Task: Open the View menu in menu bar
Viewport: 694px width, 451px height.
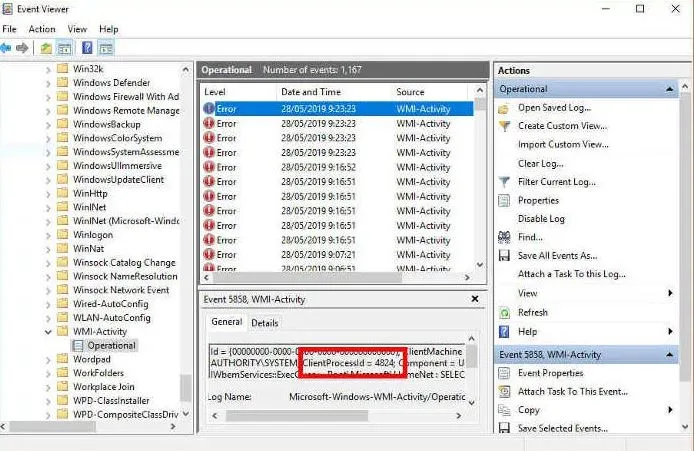Action: (x=77, y=29)
